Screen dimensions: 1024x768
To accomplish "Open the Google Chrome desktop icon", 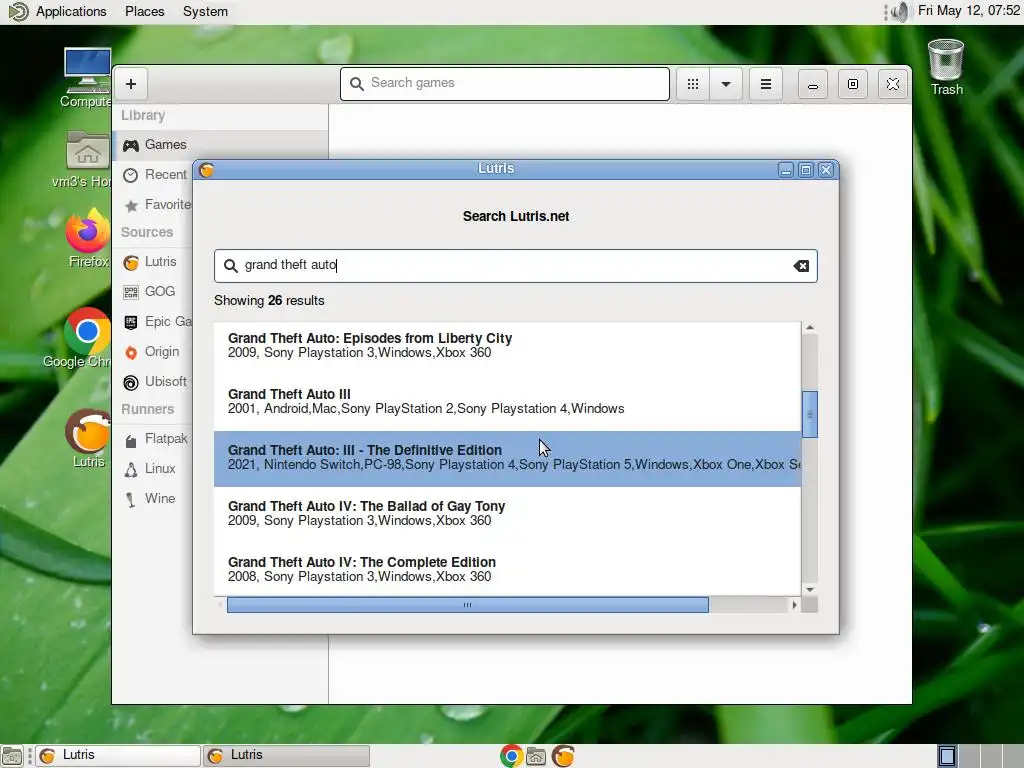I will point(86,338).
